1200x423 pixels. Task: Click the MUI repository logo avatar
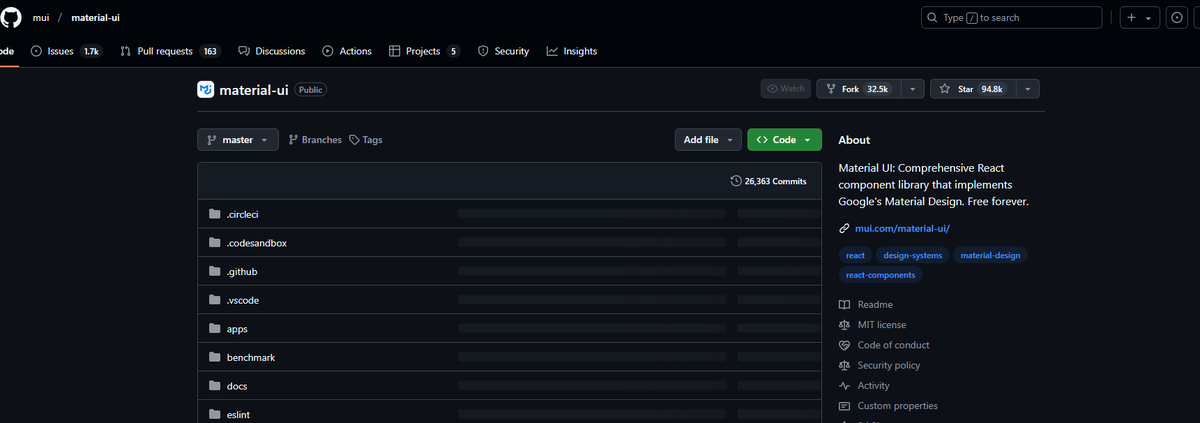[205, 89]
